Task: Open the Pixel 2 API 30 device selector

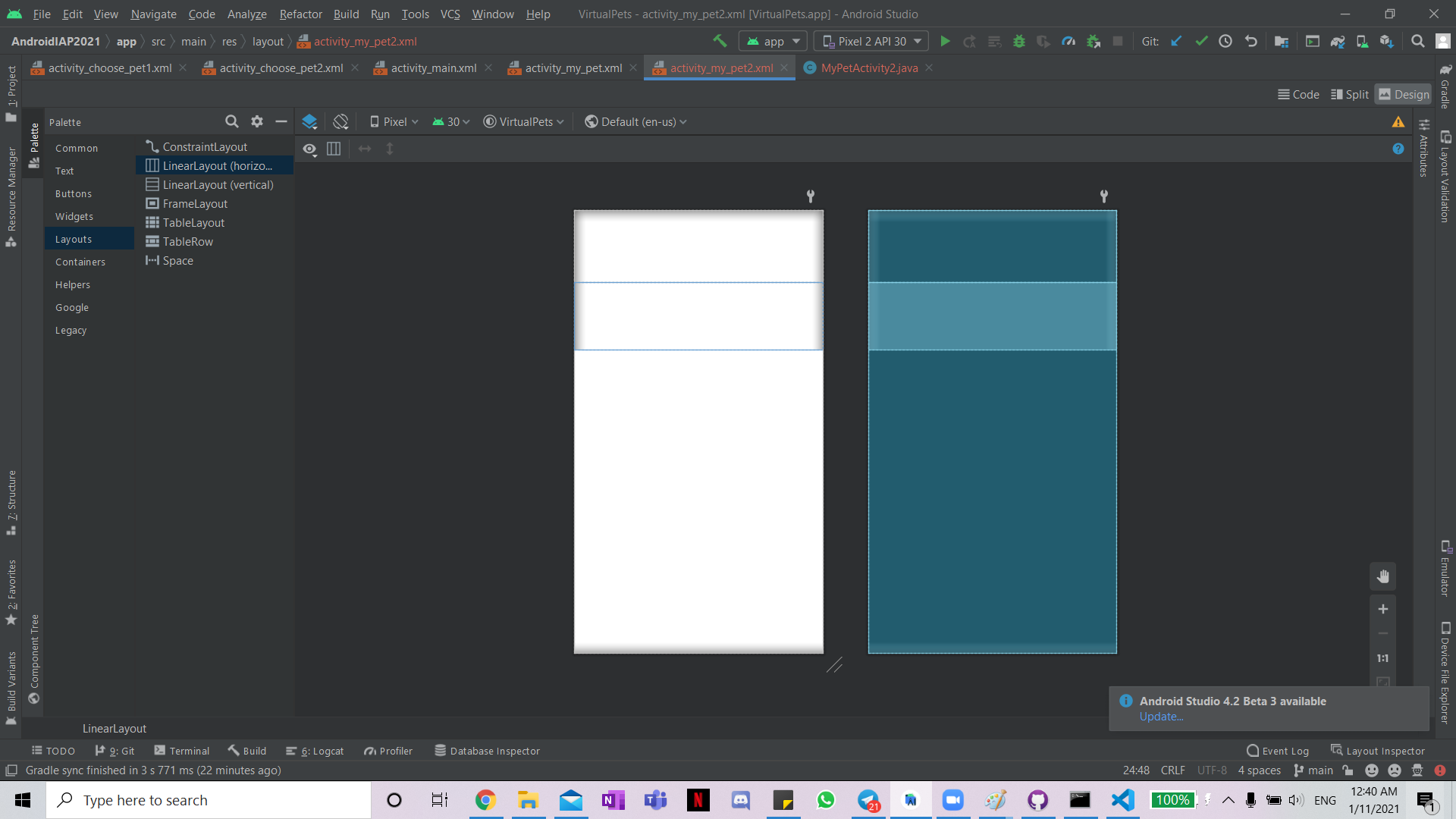Action: click(871, 42)
